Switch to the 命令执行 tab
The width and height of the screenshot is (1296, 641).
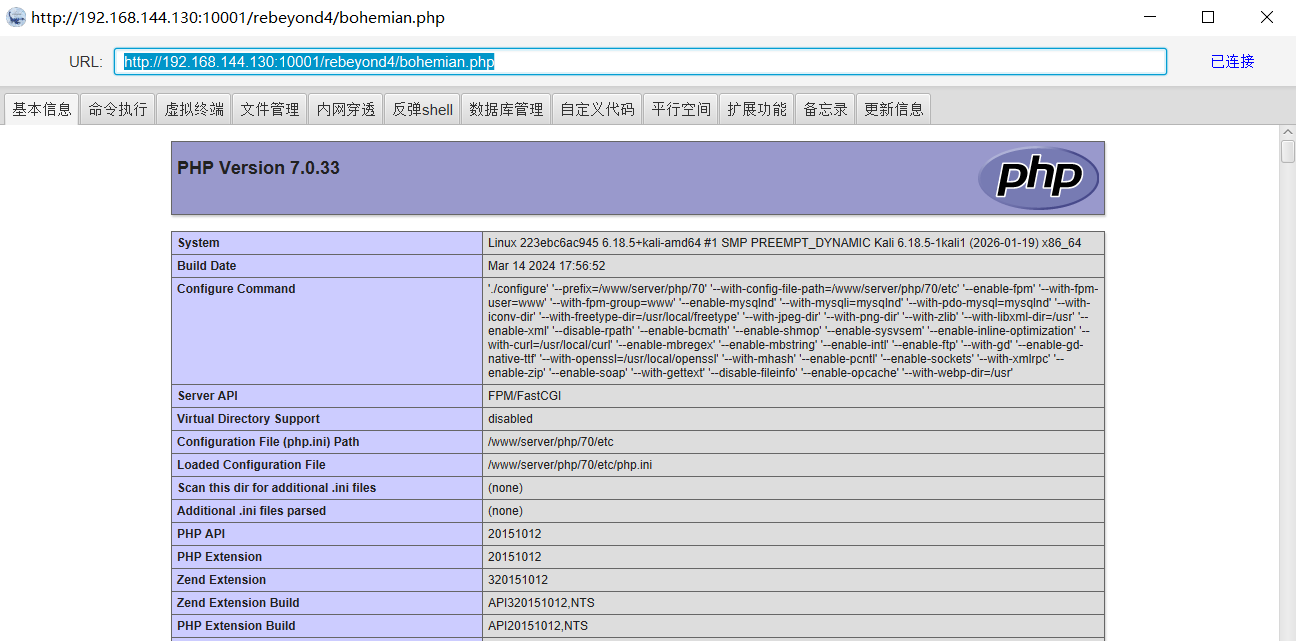tap(118, 109)
